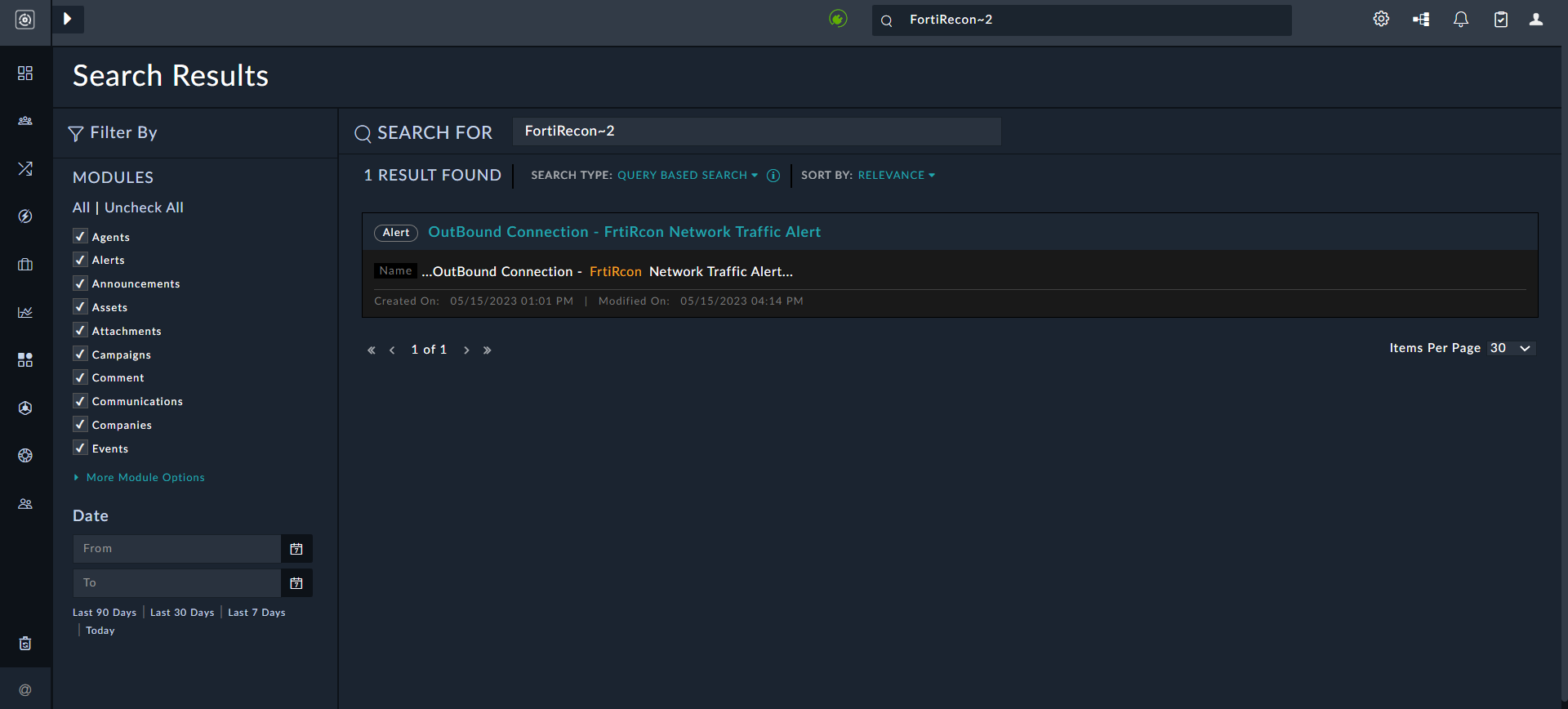Image resolution: width=1568 pixels, height=709 pixels.
Task: Select All modules link
Action: click(81, 208)
